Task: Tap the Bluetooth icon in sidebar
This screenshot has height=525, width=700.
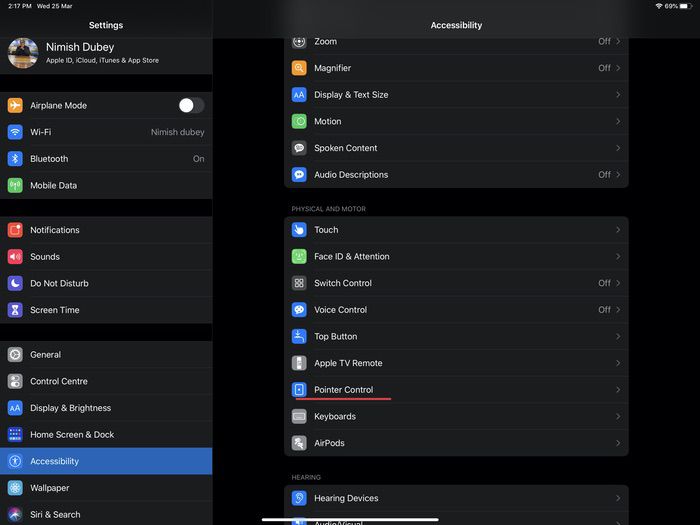Action: [x=15, y=159]
